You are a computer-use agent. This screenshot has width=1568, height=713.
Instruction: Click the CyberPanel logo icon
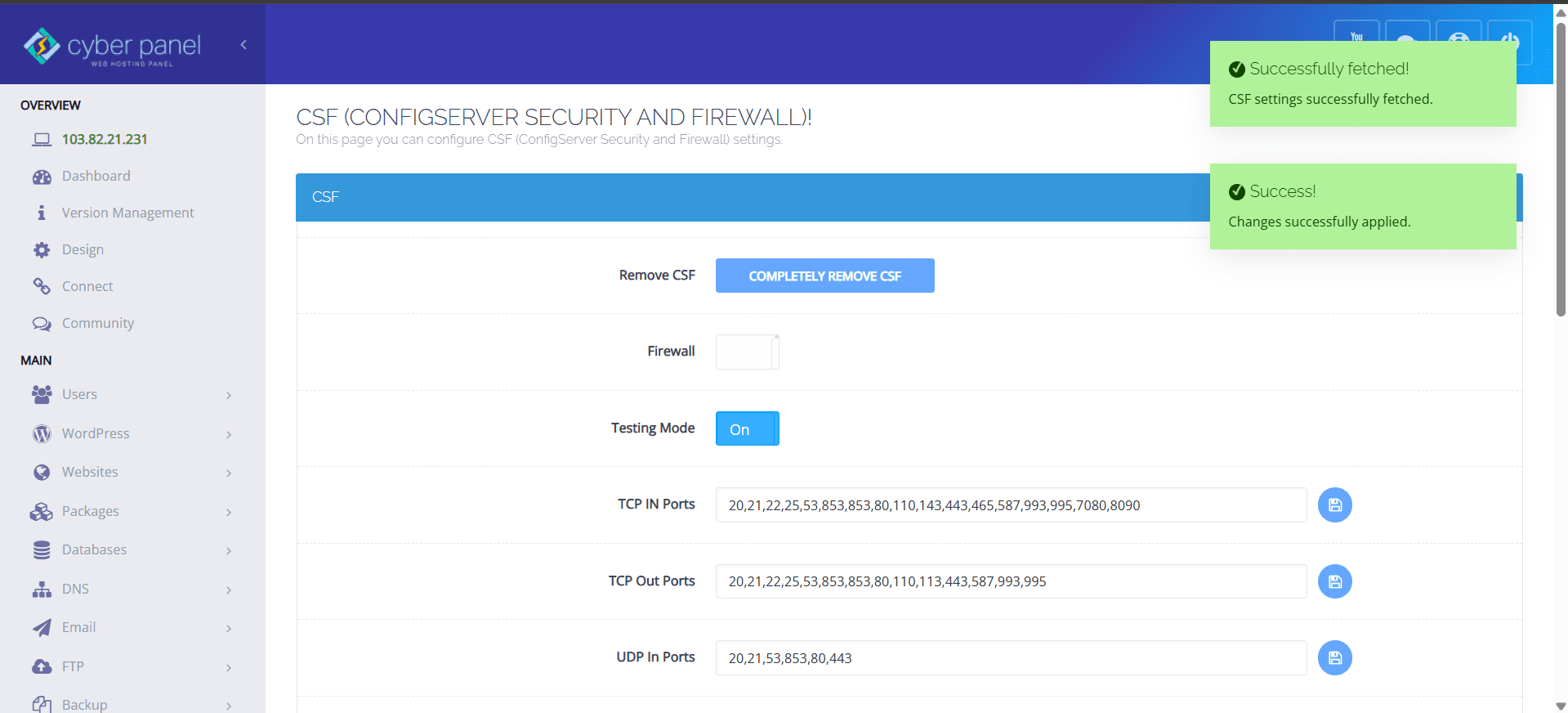coord(41,46)
